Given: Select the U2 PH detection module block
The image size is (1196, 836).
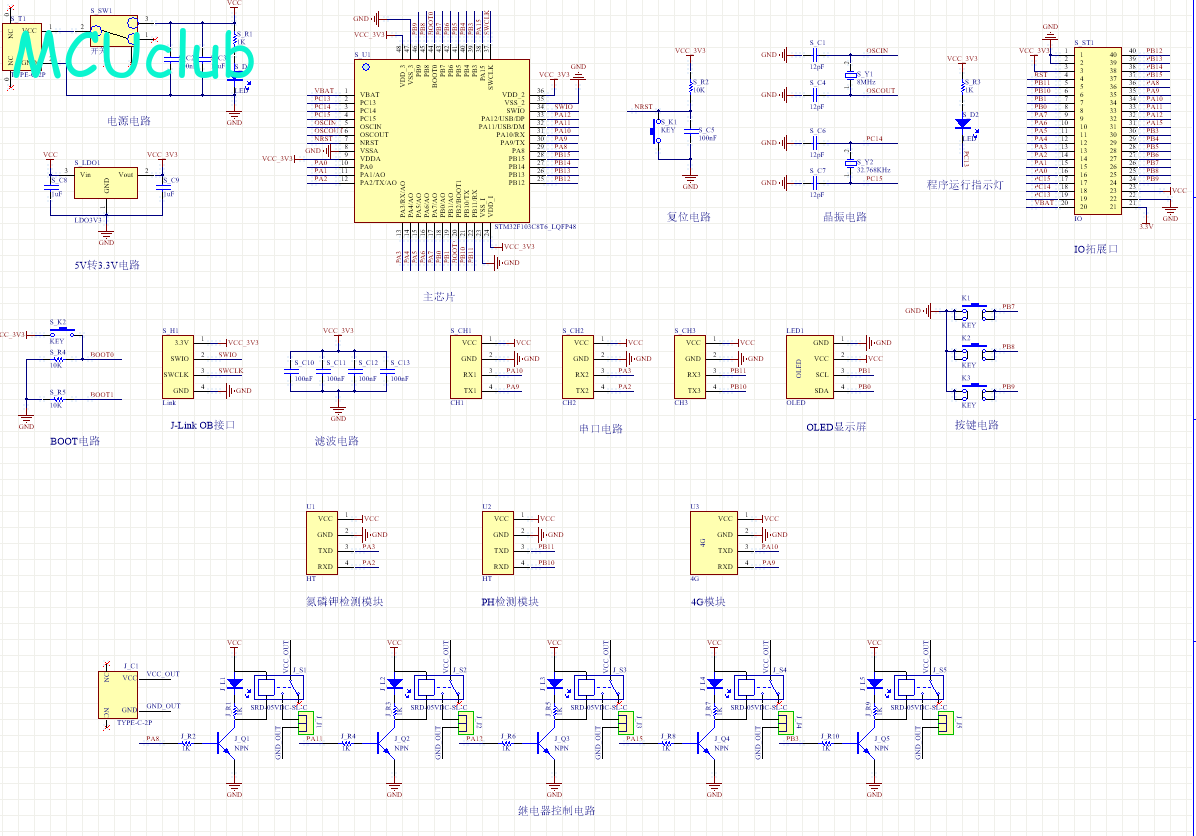Looking at the screenshot, I should [x=497, y=542].
